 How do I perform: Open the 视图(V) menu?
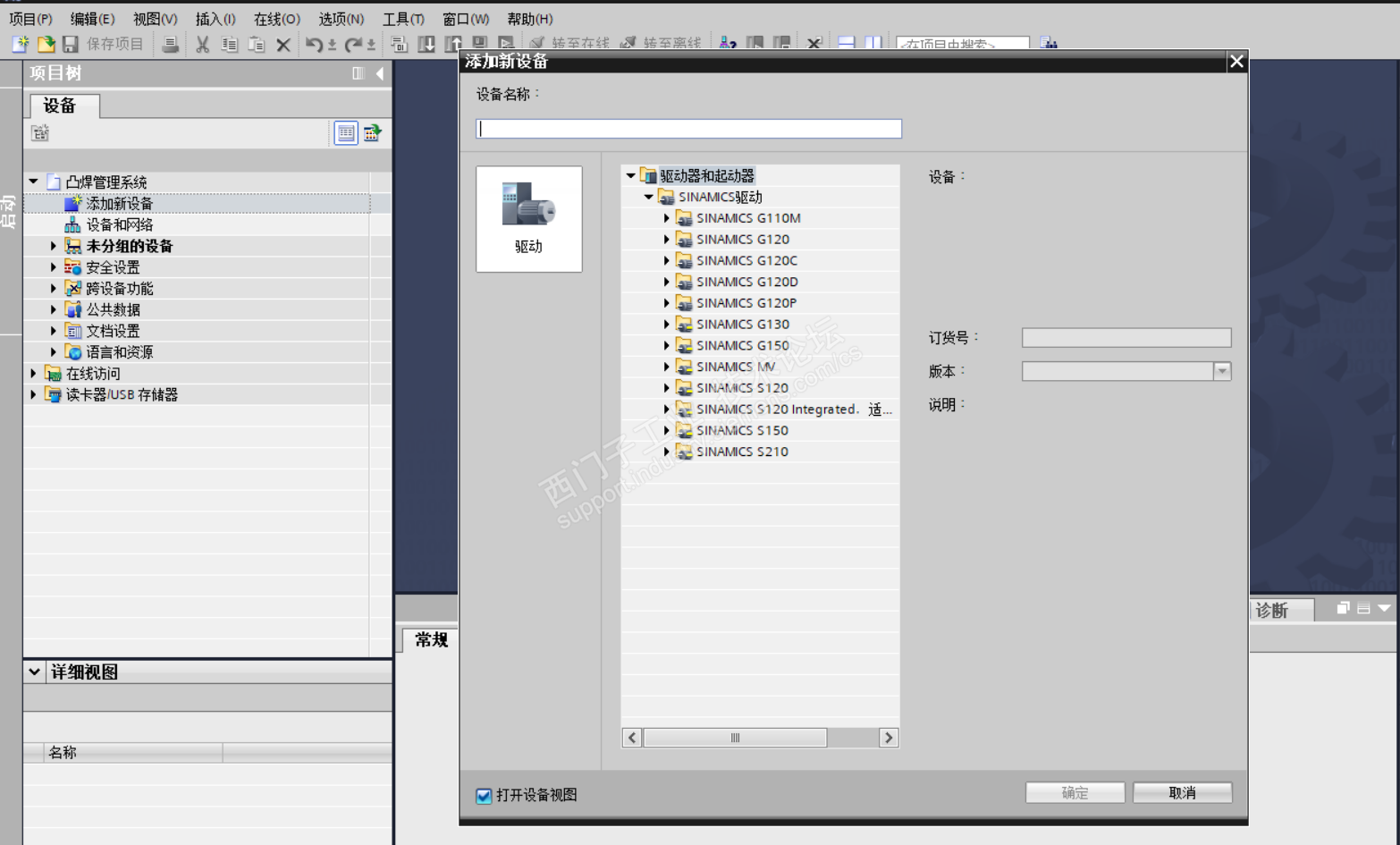pyautogui.click(x=155, y=19)
